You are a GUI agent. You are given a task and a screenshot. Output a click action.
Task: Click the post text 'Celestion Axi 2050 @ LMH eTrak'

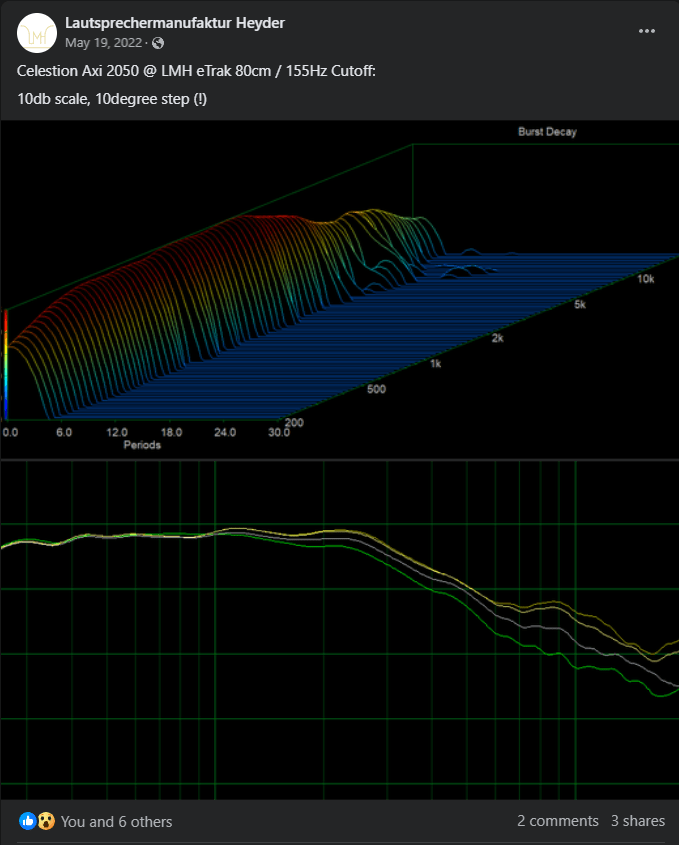click(x=144, y=71)
